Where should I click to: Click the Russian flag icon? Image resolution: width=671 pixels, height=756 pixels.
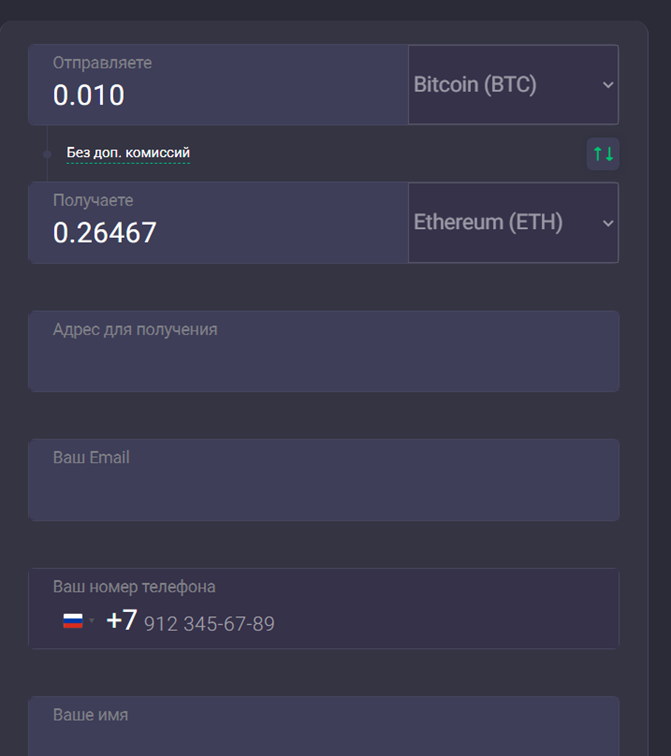pos(72,621)
